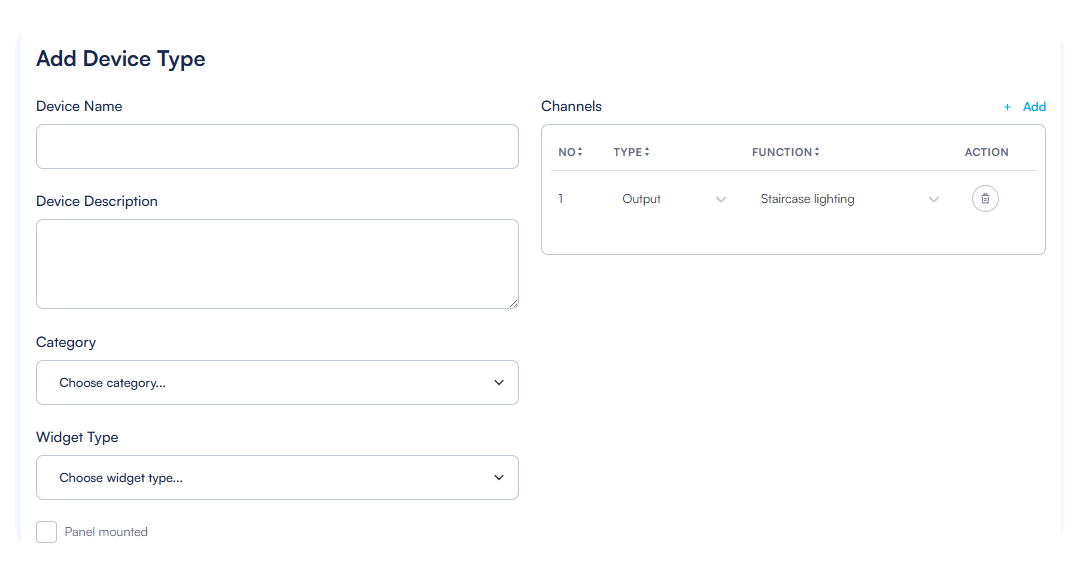Click the ACTION column header
The image size is (1079, 575).
coord(986,152)
